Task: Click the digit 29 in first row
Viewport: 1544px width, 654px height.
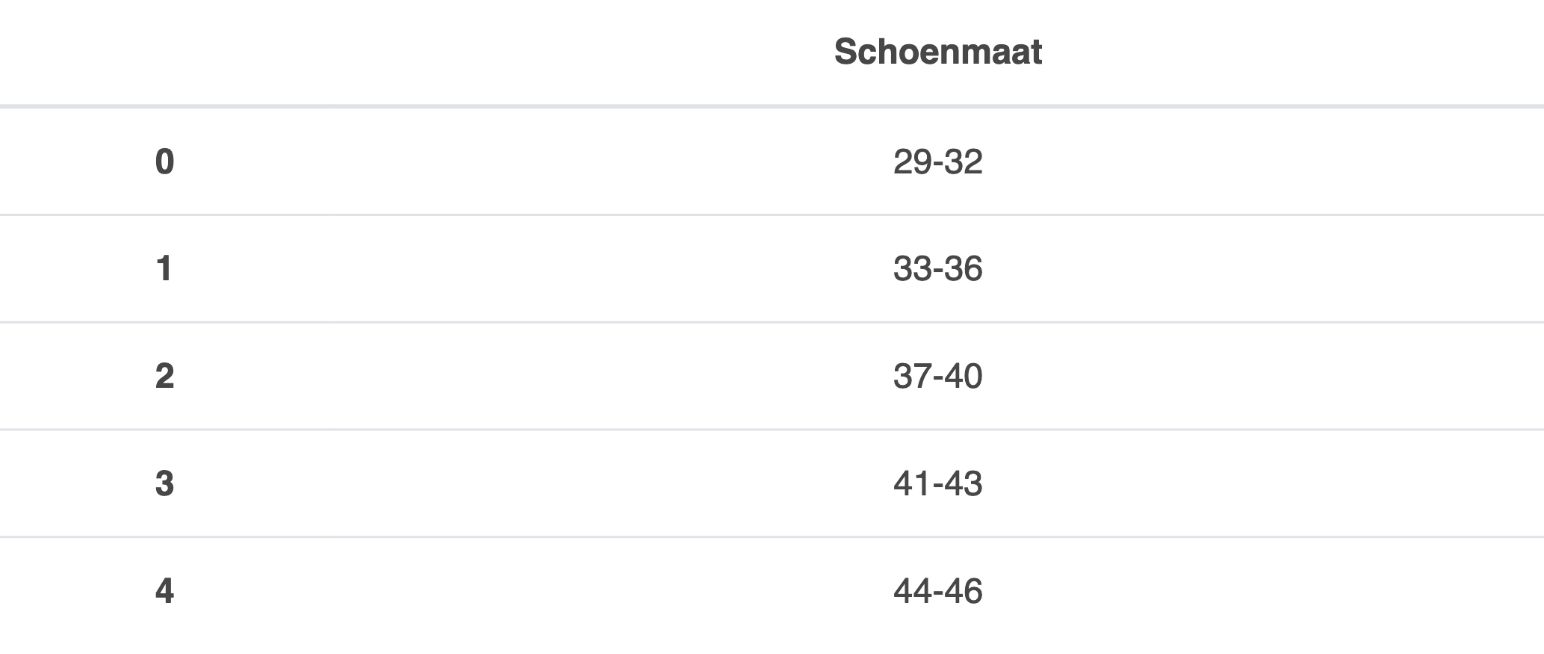Action: coord(912,162)
